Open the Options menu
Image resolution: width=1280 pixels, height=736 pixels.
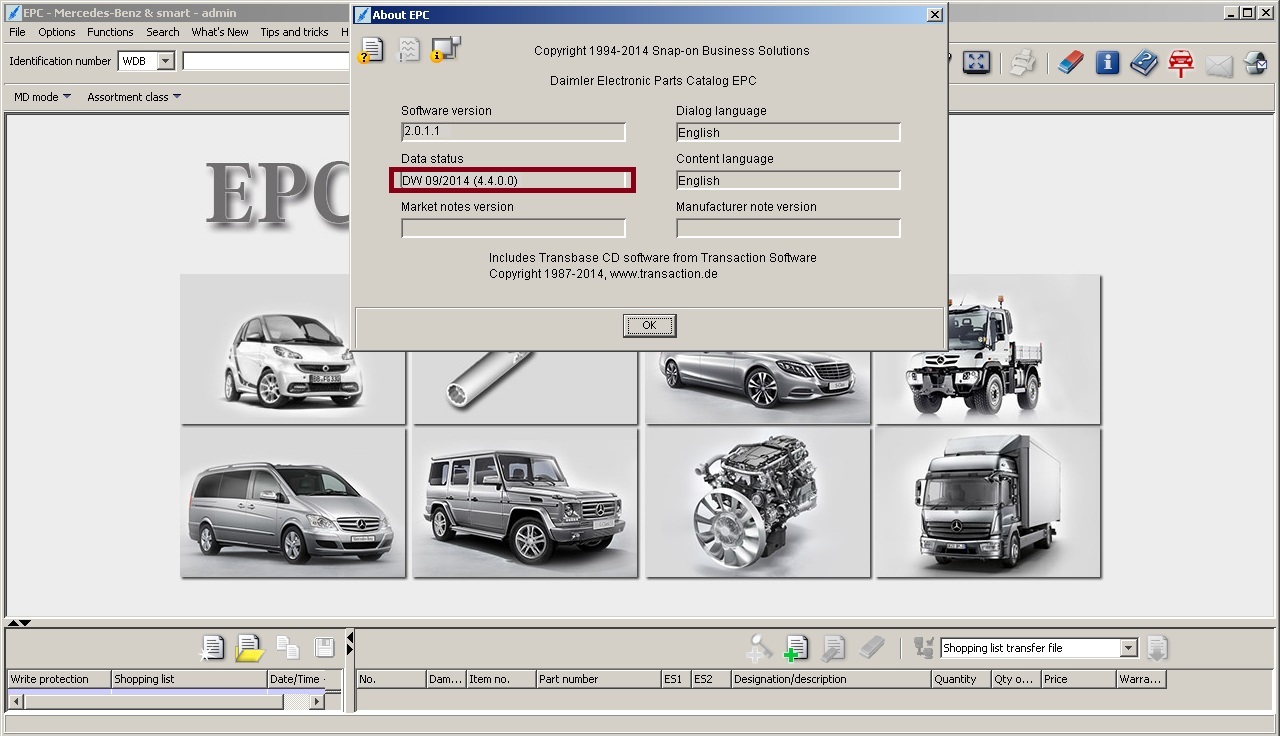57,32
